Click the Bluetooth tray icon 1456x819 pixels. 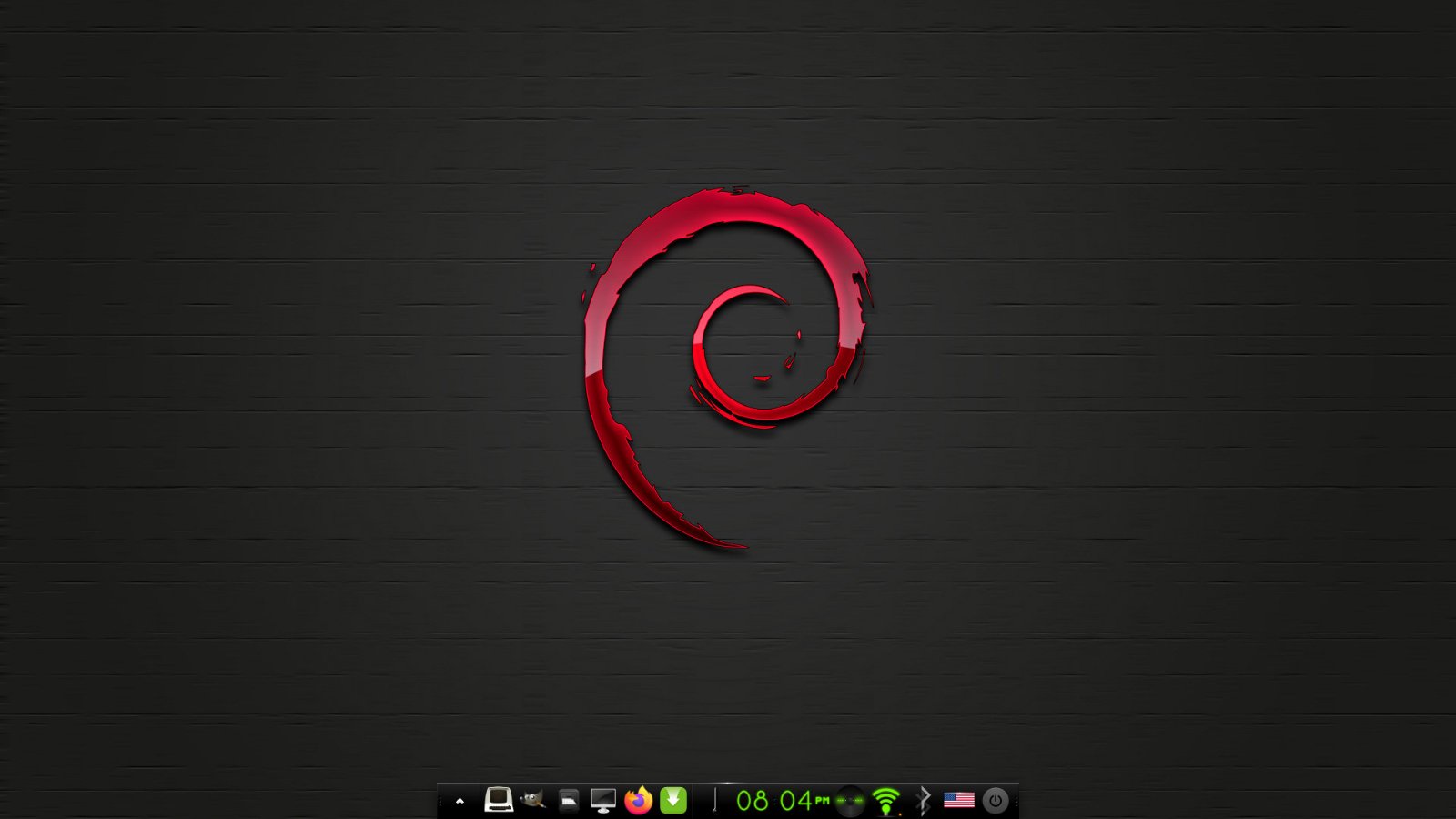(923, 801)
